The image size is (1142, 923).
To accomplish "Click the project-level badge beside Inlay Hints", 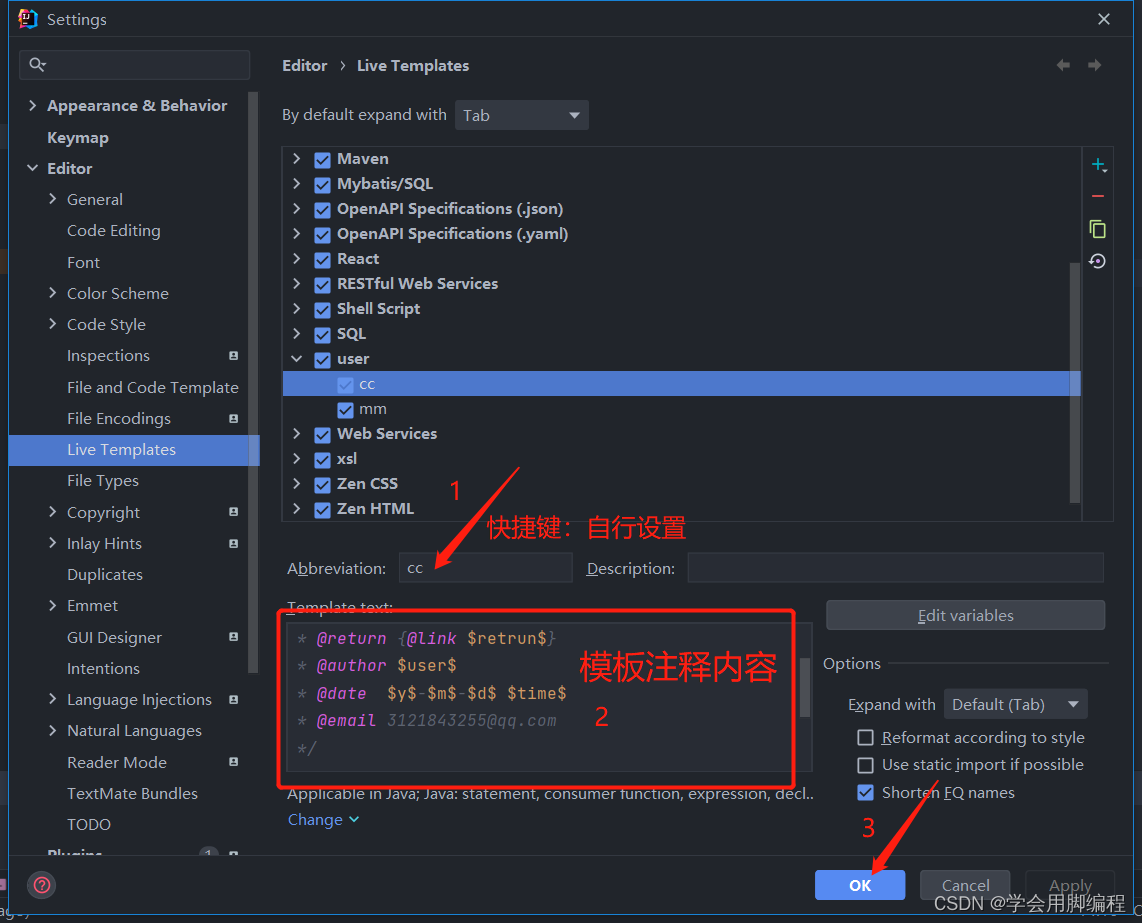I will click(233, 543).
